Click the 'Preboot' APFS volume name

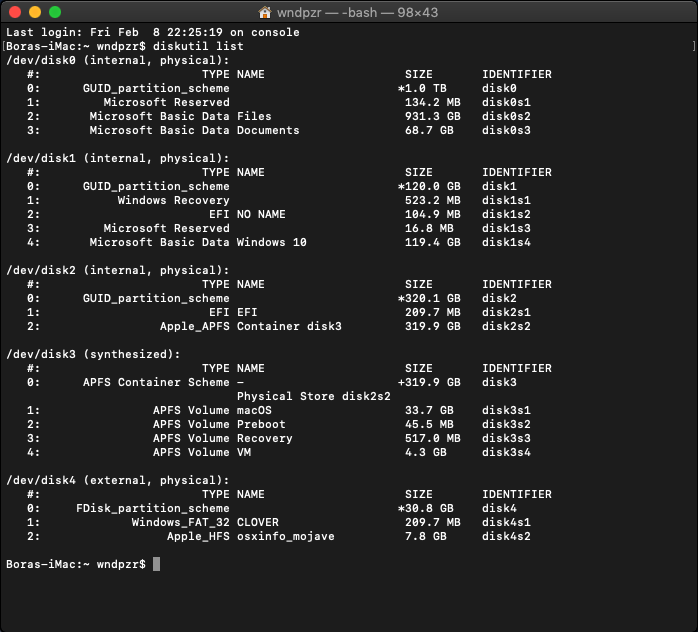coord(261,425)
